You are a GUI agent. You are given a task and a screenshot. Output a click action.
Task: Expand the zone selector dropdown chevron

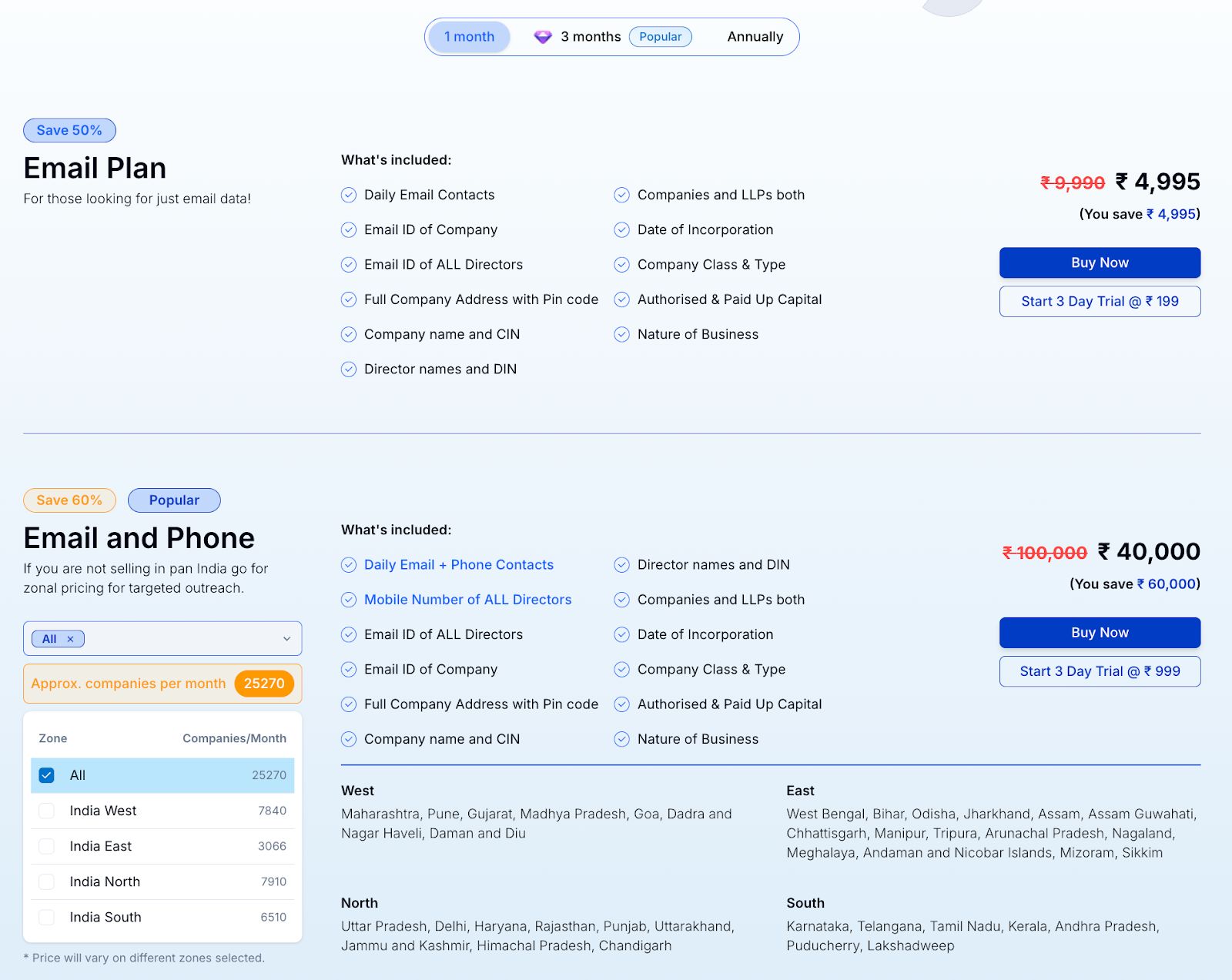(x=286, y=639)
